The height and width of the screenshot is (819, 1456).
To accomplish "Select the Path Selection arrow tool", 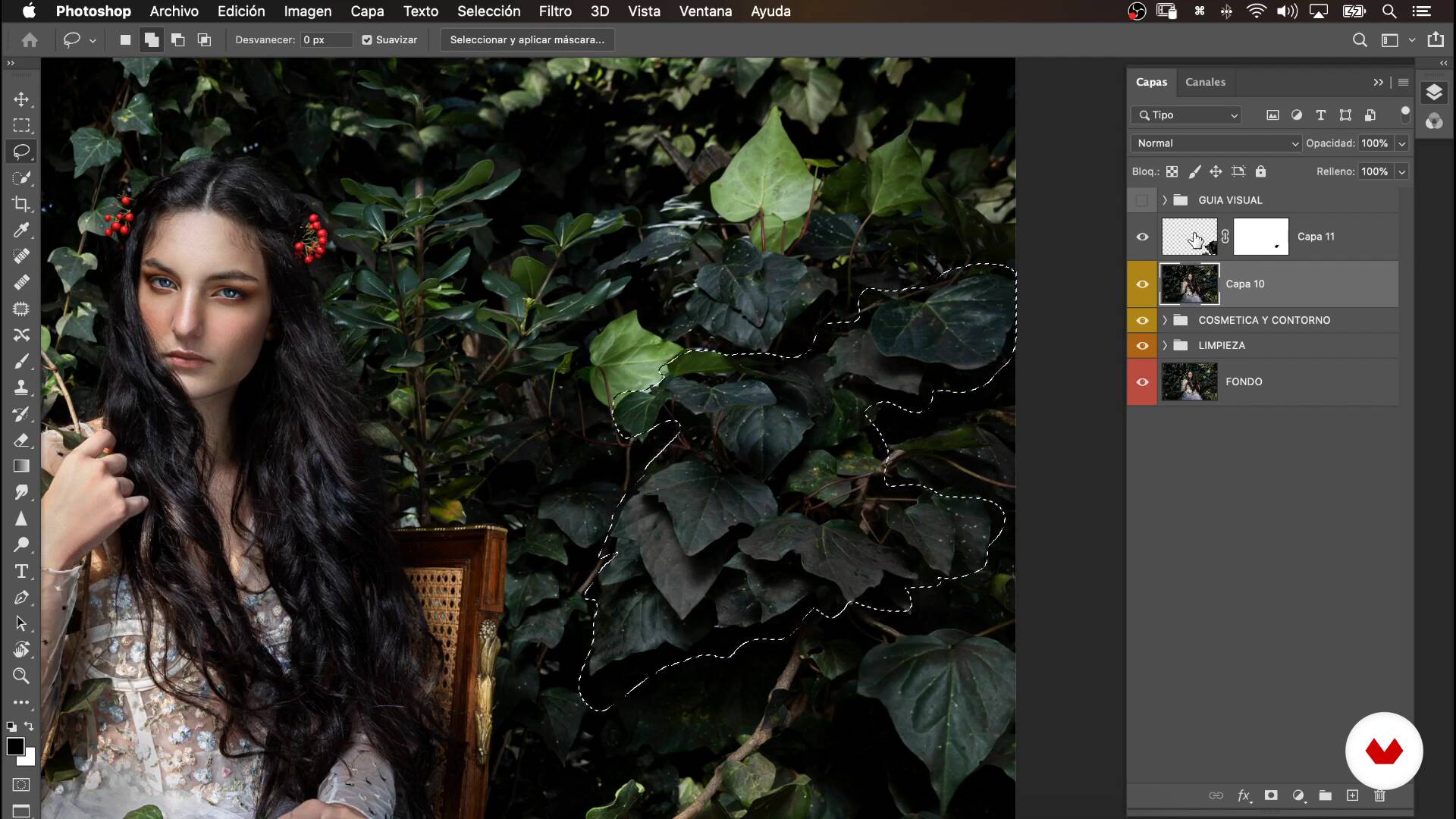I will [21, 623].
